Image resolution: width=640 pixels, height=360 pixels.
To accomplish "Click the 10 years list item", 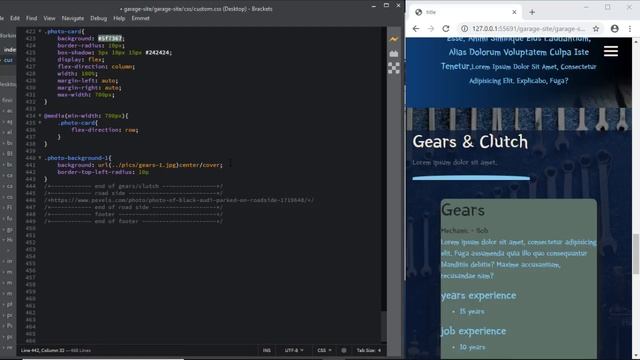I will pyautogui.click(x=472, y=347).
